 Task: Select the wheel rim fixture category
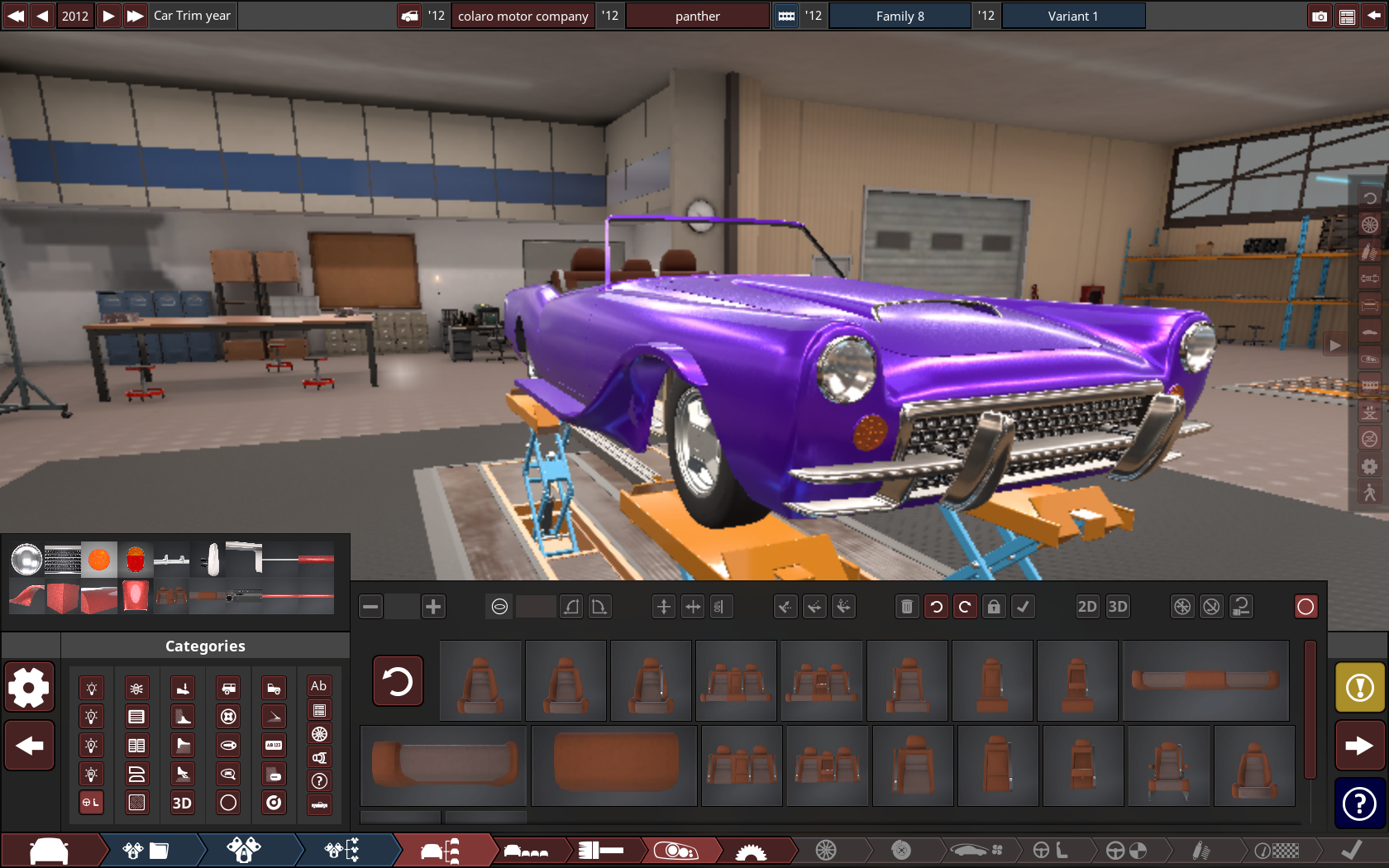pyautogui.click(x=319, y=734)
